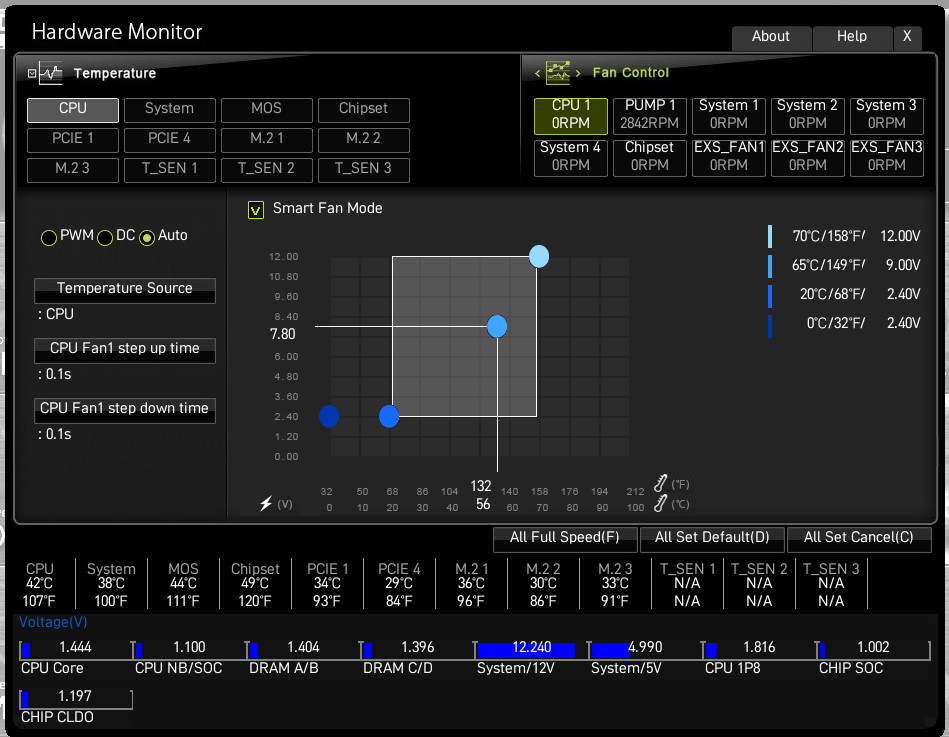Screen dimensions: 949x737
Task: Open the Temperature Source selector
Action: click(125, 290)
